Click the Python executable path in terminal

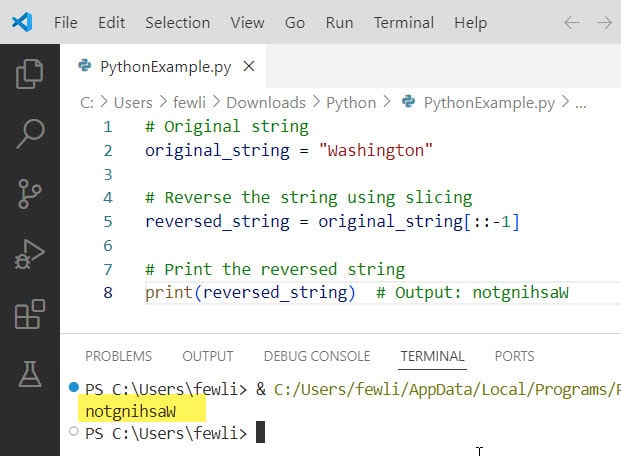click(x=447, y=389)
